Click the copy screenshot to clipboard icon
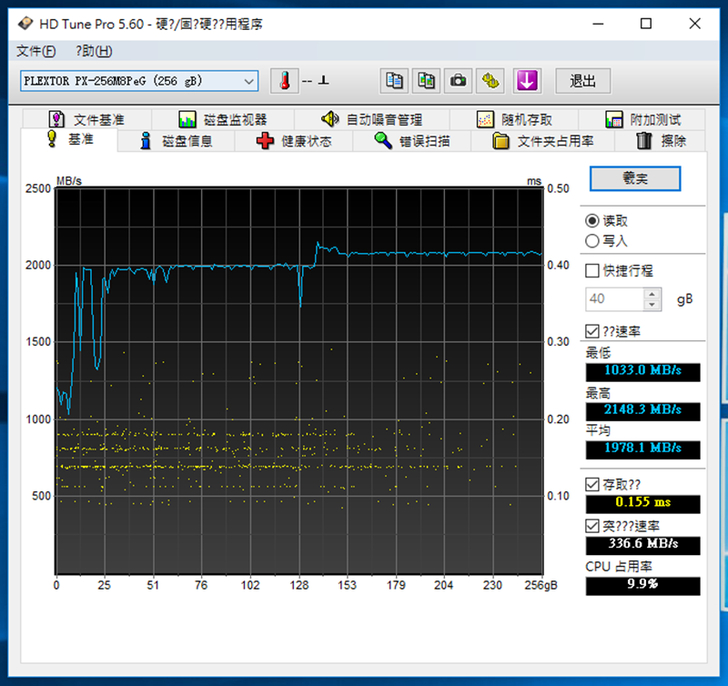This screenshot has width=728, height=686. tap(426, 81)
